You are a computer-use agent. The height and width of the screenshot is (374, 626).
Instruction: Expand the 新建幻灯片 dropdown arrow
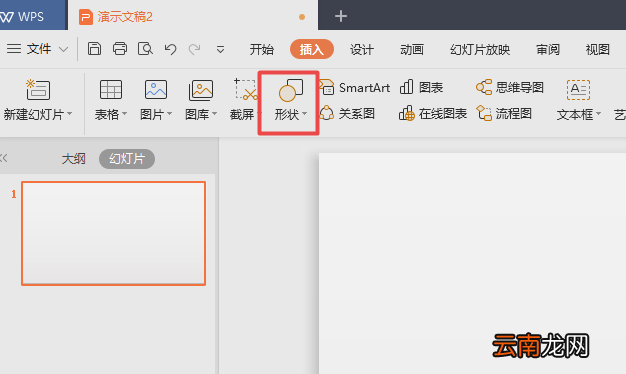(70, 114)
